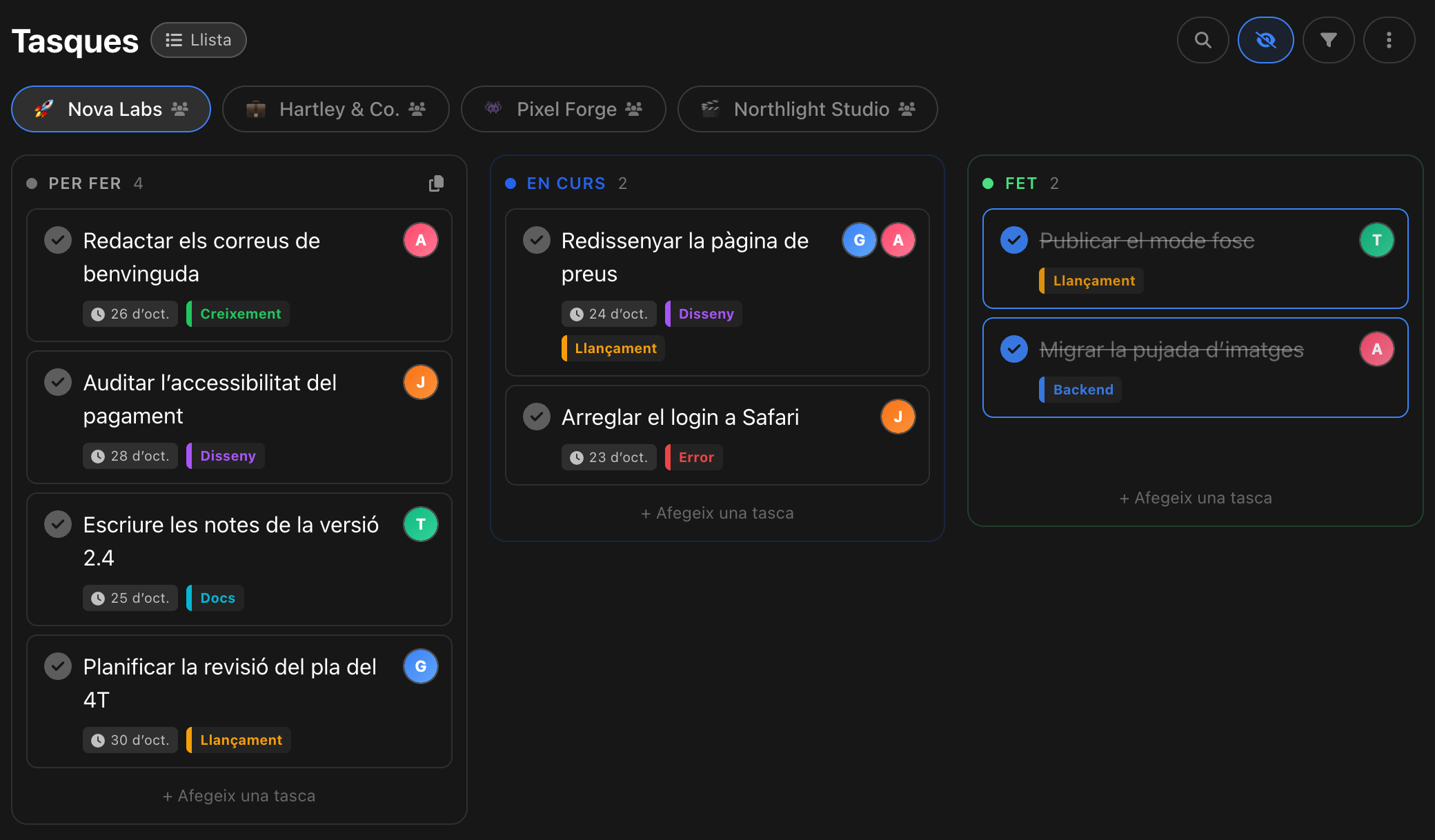
Task: Click avatar A on 'Migrar la pujada' card
Action: pyautogui.click(x=1377, y=349)
